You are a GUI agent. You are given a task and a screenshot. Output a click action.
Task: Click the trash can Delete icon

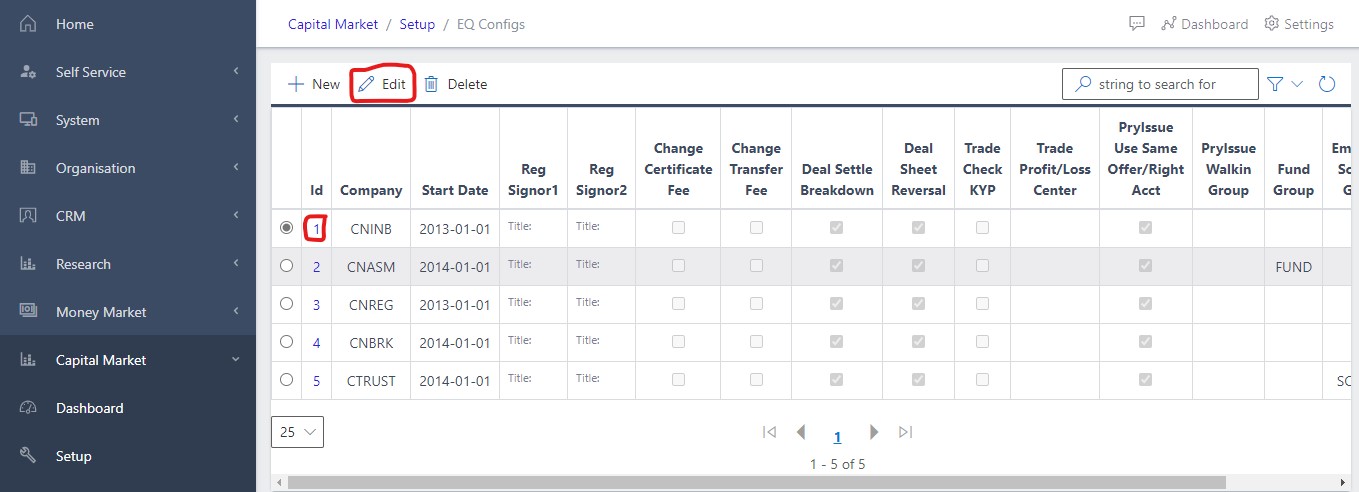coord(431,84)
